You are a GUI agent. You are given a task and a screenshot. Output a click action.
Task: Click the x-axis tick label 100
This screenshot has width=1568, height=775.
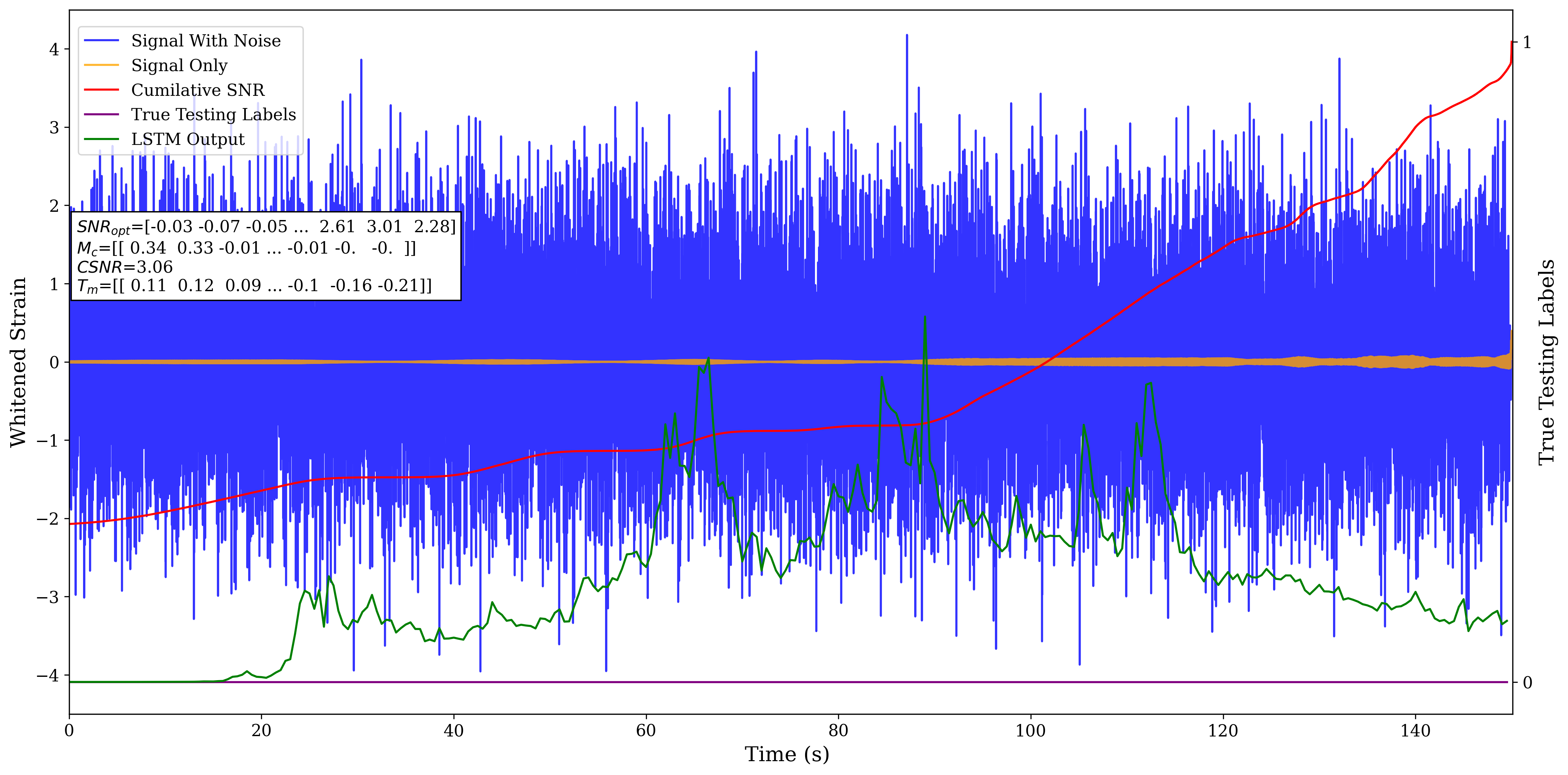[1031, 731]
